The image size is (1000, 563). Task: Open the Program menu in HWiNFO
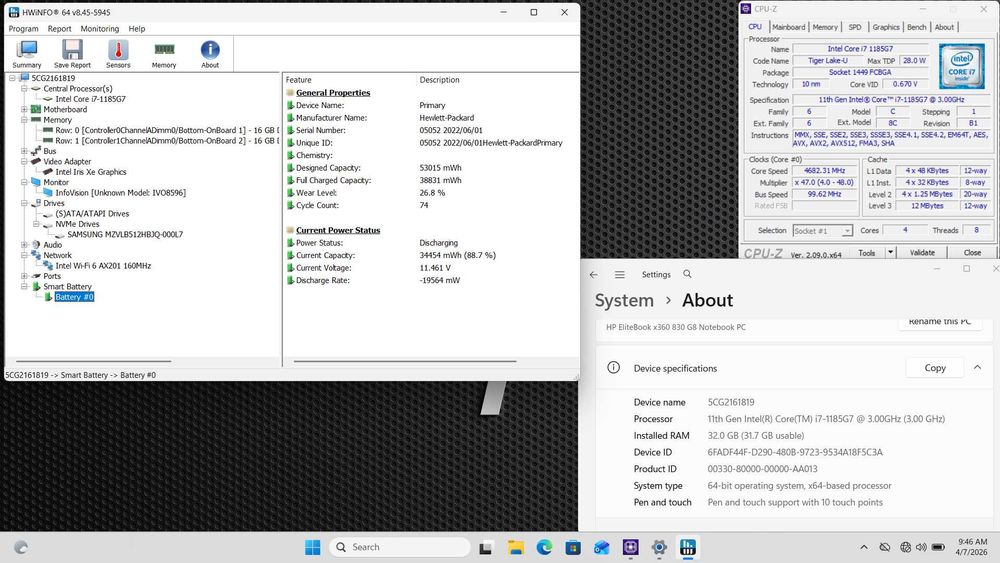point(24,29)
